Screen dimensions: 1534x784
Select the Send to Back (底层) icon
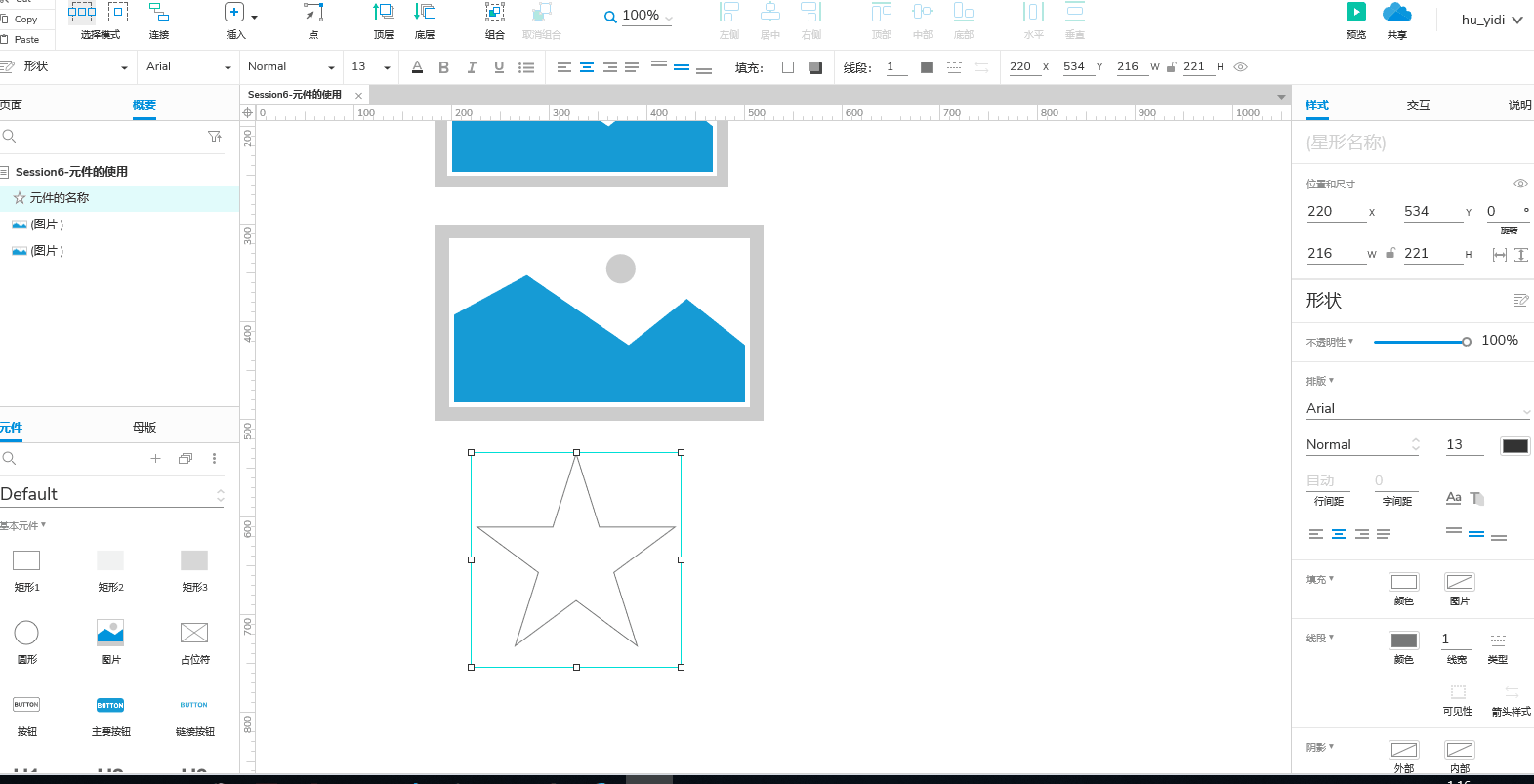click(425, 12)
